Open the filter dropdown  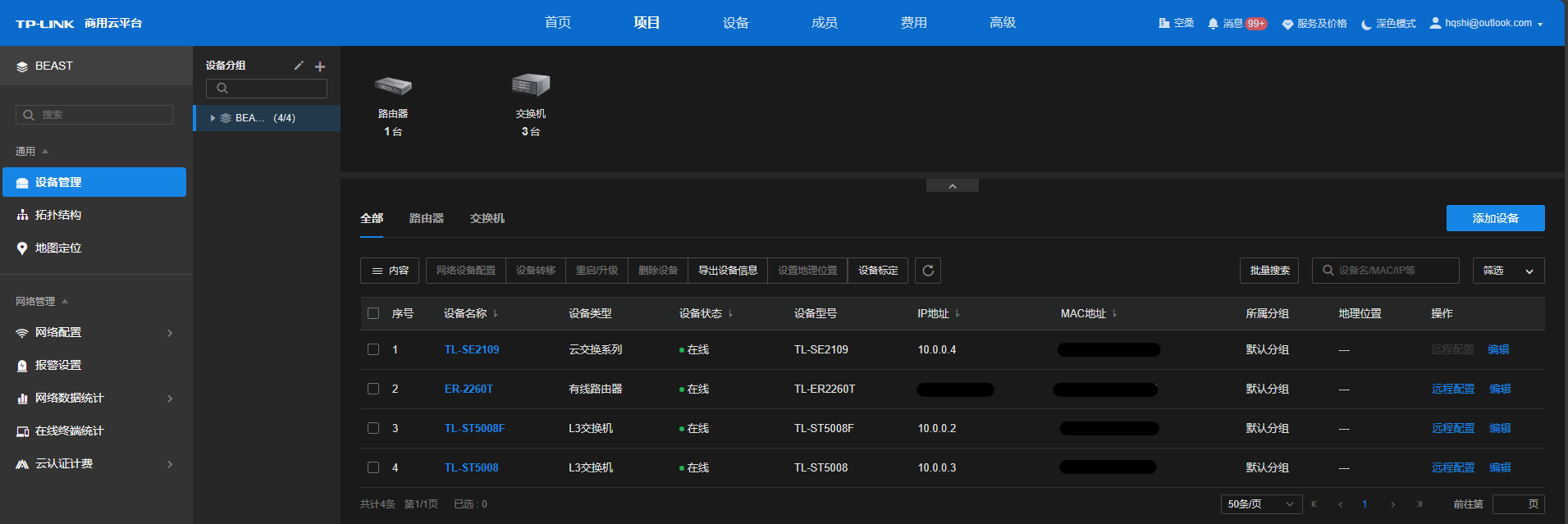click(1508, 271)
